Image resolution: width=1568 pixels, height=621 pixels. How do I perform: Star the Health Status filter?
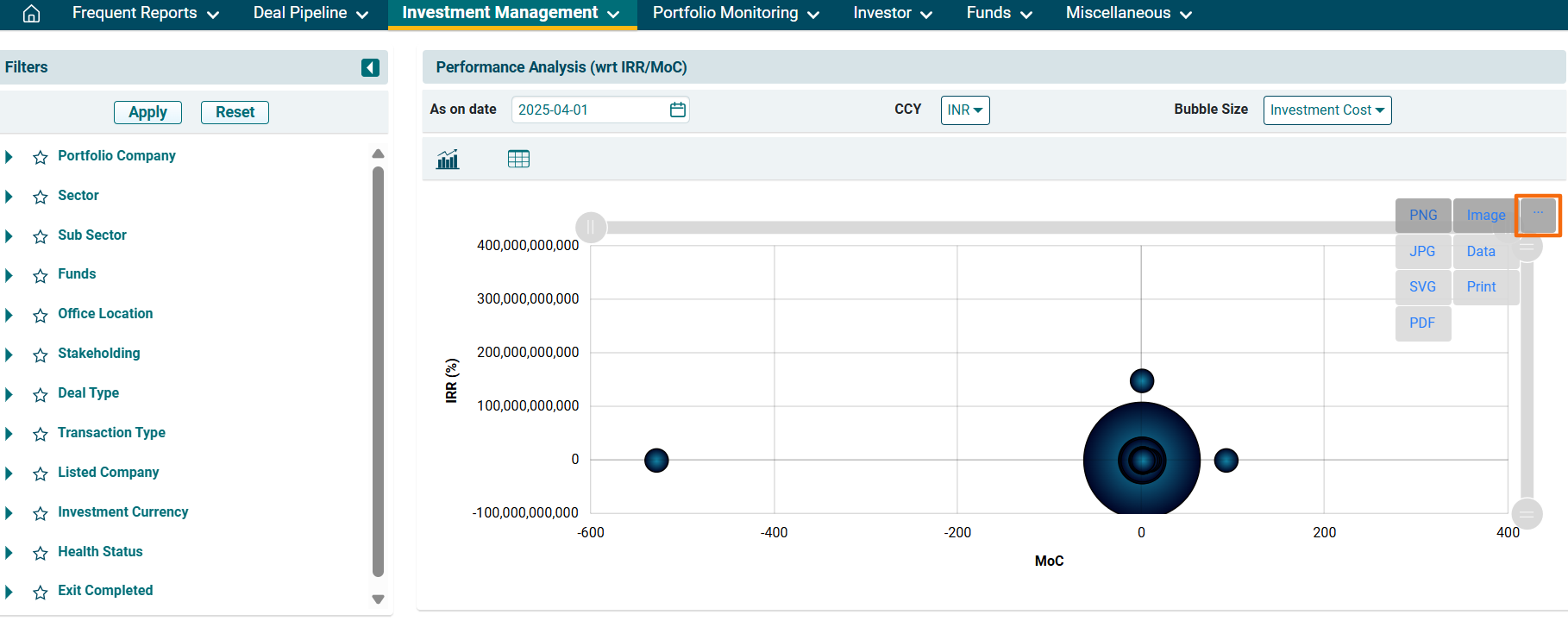[41, 553]
